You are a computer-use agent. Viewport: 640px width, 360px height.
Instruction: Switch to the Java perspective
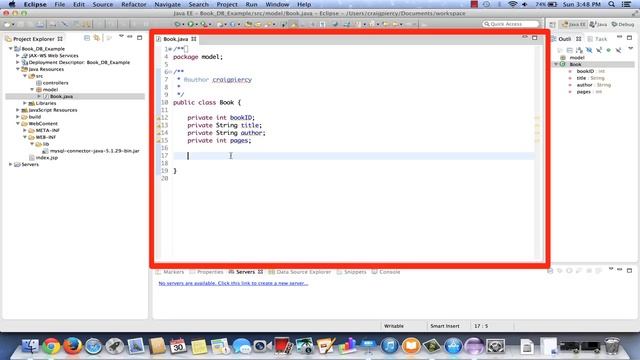[598, 24]
